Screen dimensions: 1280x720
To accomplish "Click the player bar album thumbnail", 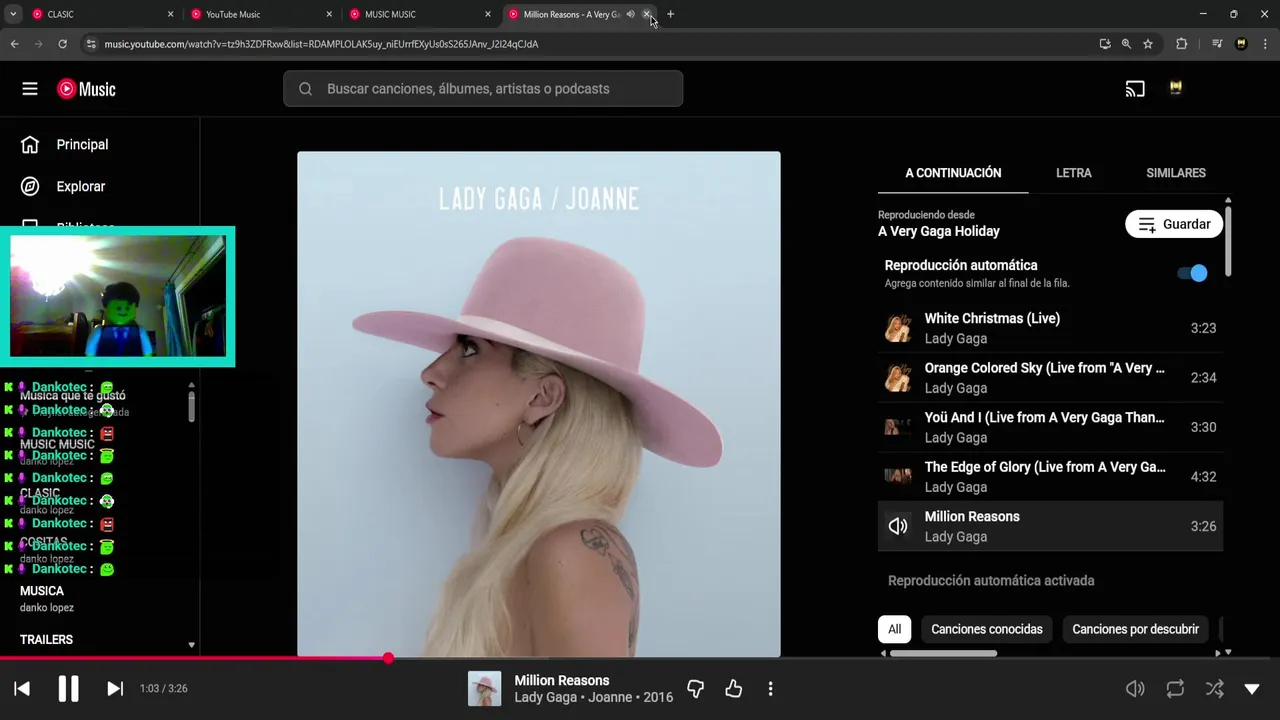I will 485,688.
